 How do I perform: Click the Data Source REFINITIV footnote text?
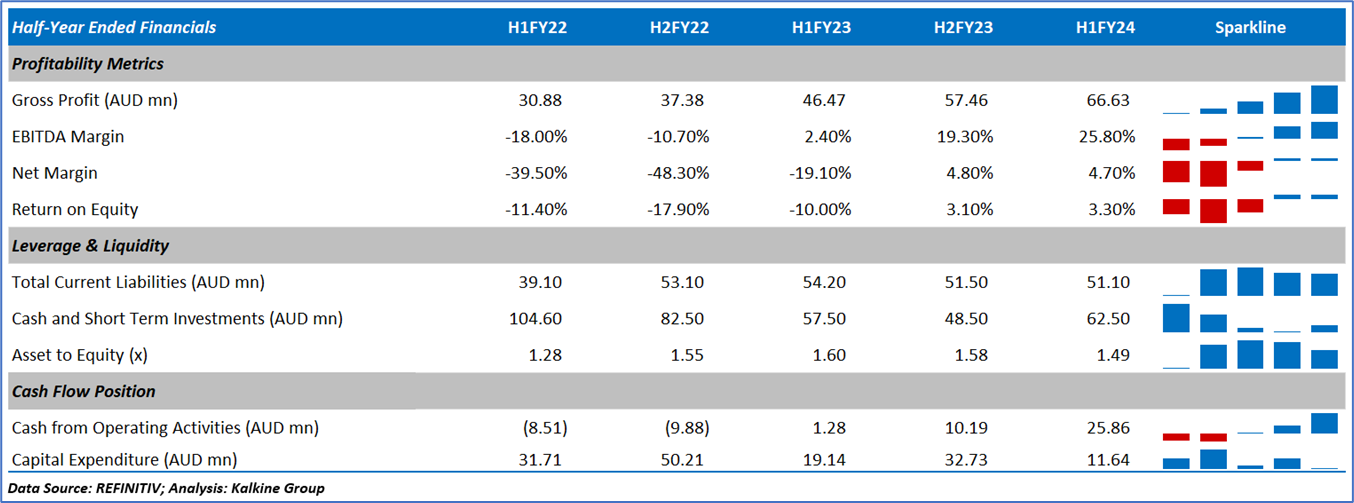pyautogui.click(x=167, y=488)
